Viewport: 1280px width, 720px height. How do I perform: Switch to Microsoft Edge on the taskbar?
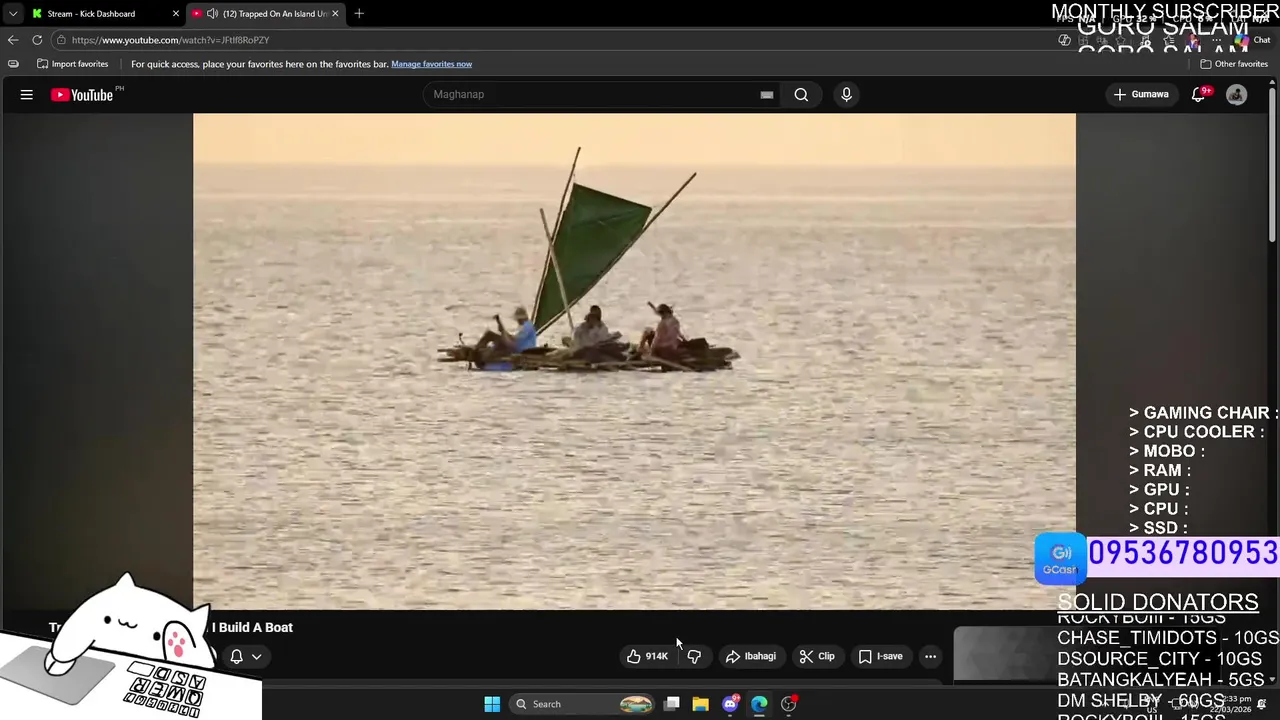point(760,704)
